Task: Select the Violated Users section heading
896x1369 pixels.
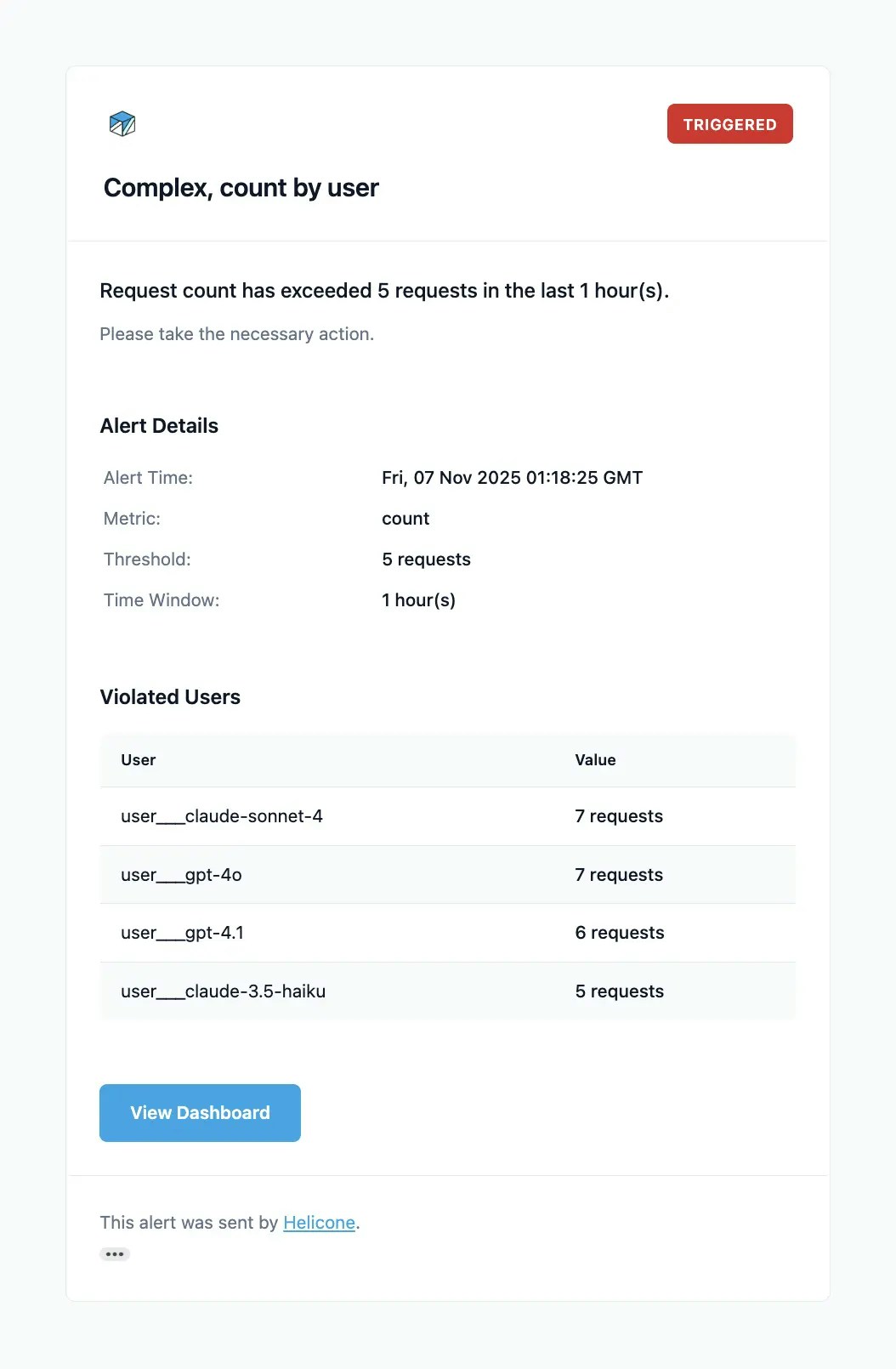Action: (170, 696)
